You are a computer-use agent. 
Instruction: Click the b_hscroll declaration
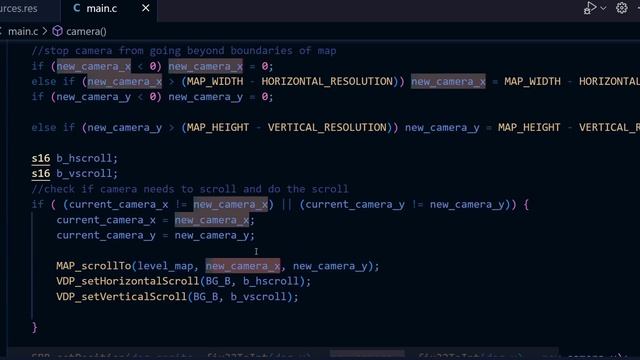click(87, 158)
